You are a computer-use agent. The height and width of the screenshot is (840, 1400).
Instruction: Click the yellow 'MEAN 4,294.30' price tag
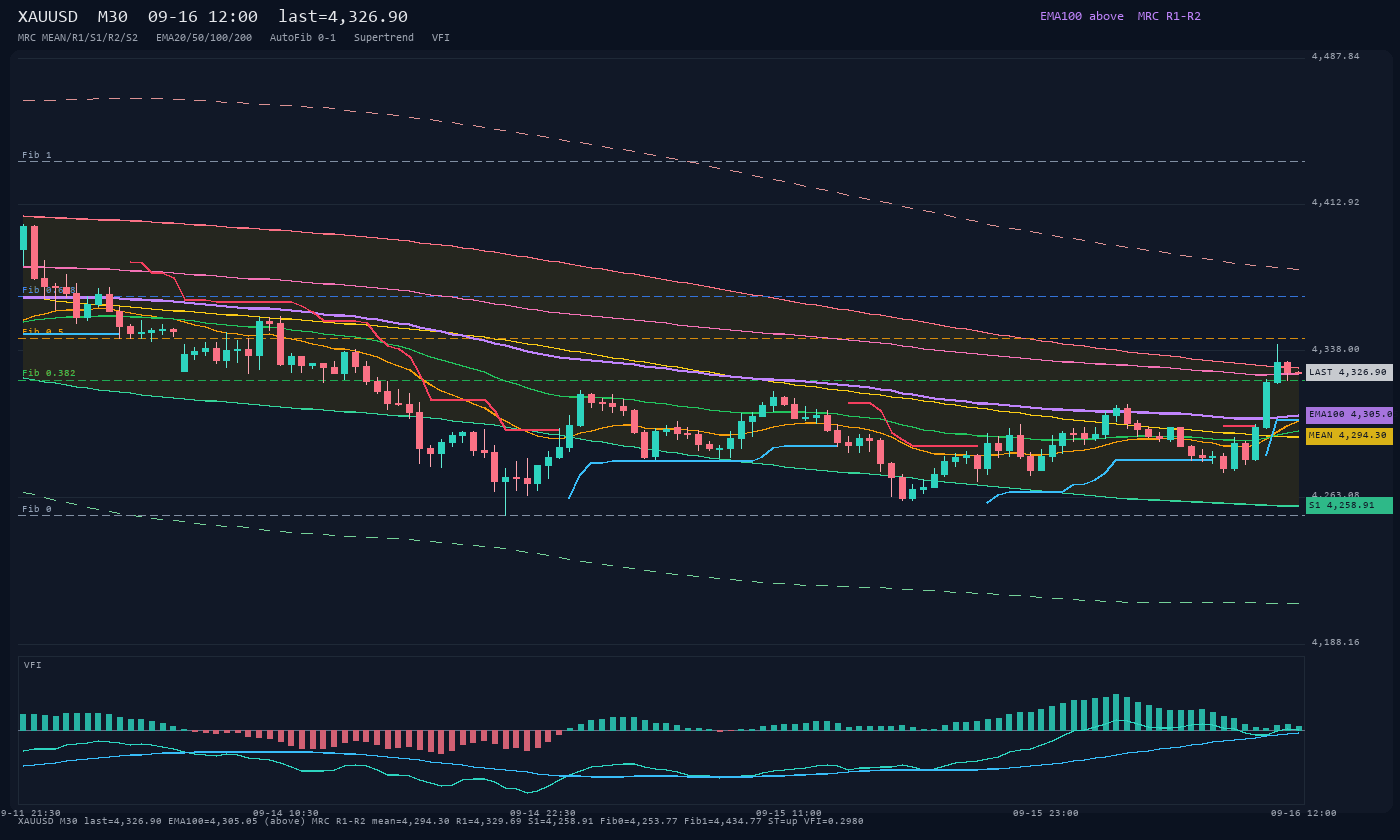pos(1349,436)
